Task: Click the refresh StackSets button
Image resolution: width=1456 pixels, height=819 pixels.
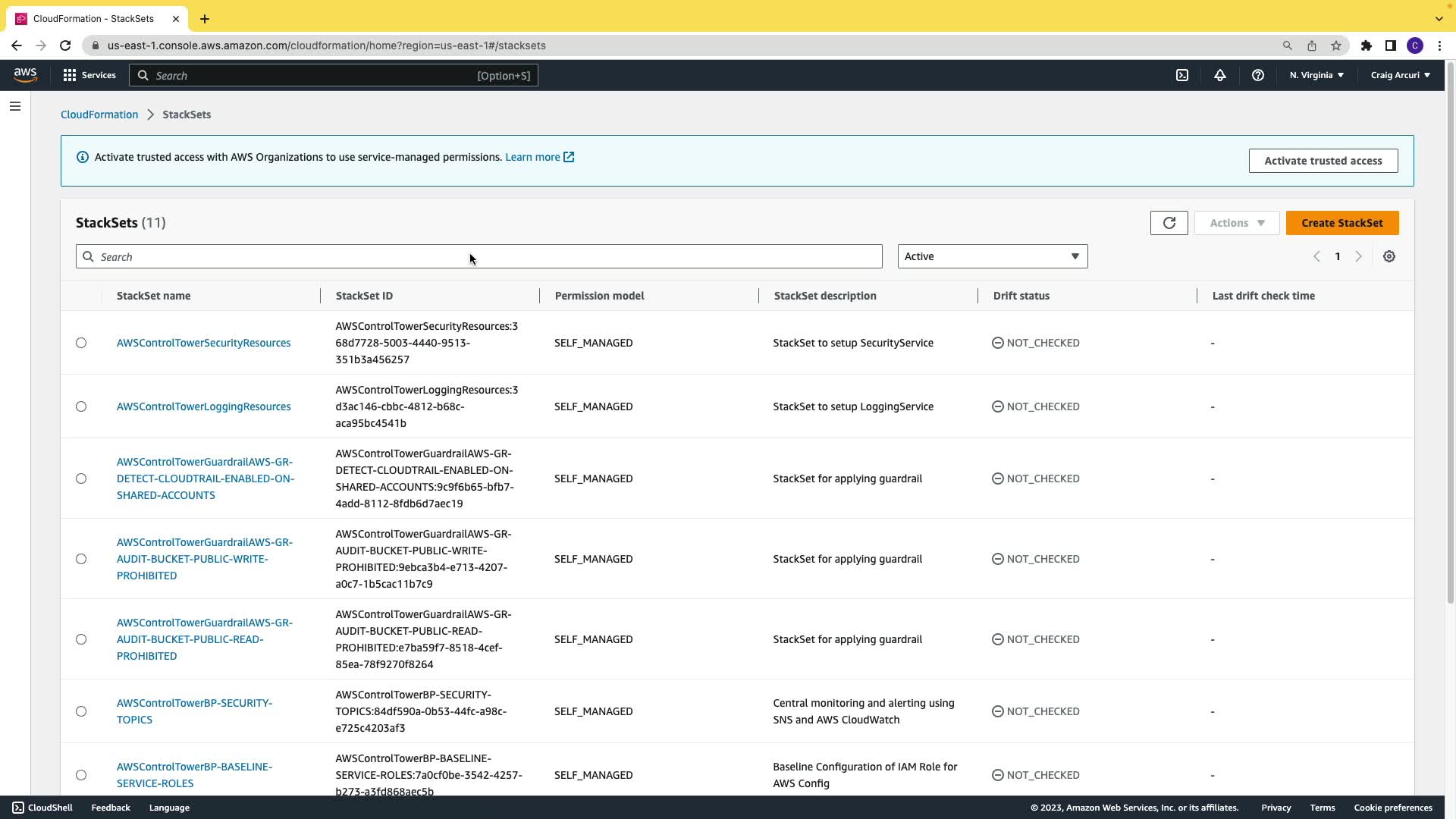Action: pos(1169,223)
